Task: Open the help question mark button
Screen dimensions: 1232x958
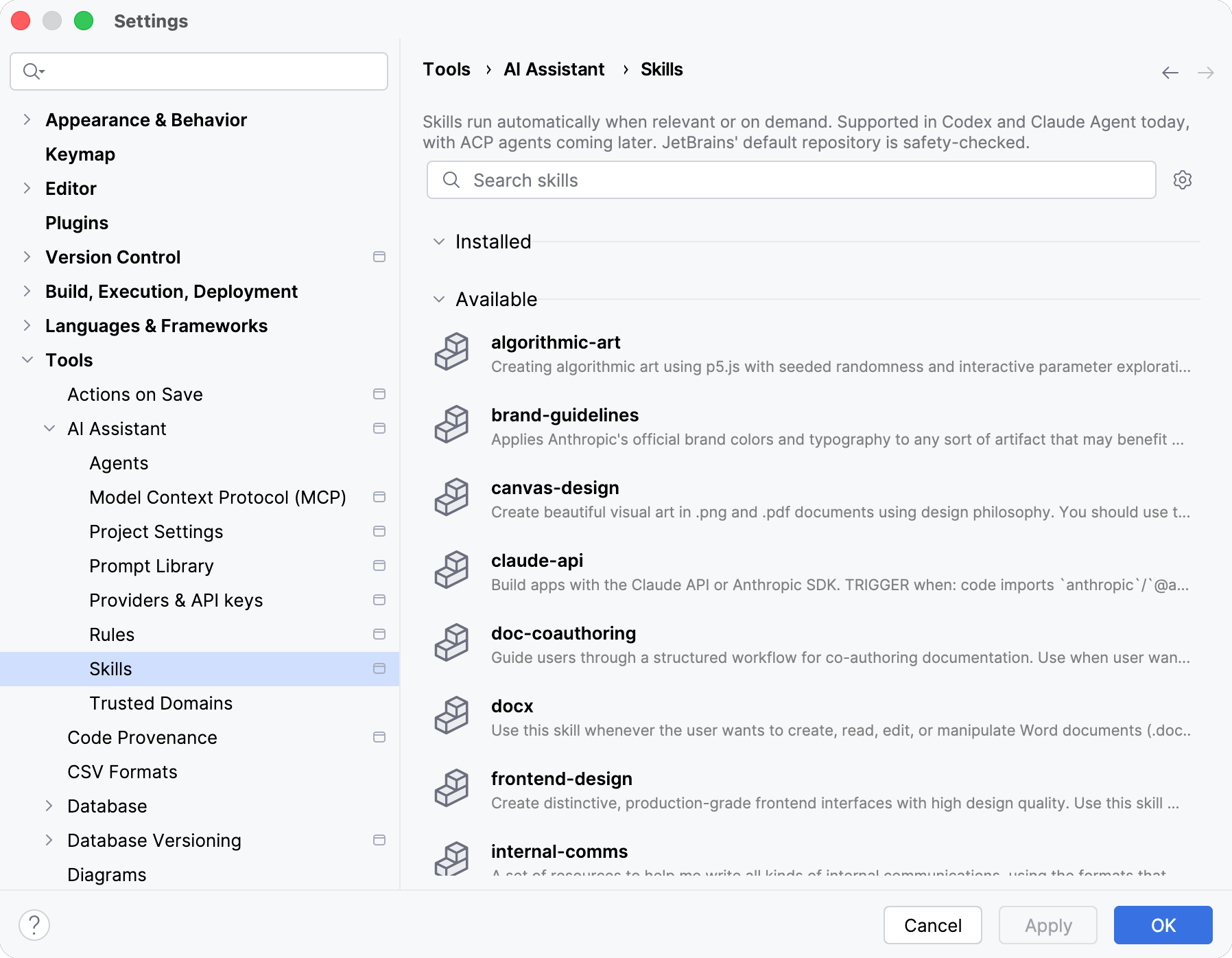Action: (x=34, y=925)
